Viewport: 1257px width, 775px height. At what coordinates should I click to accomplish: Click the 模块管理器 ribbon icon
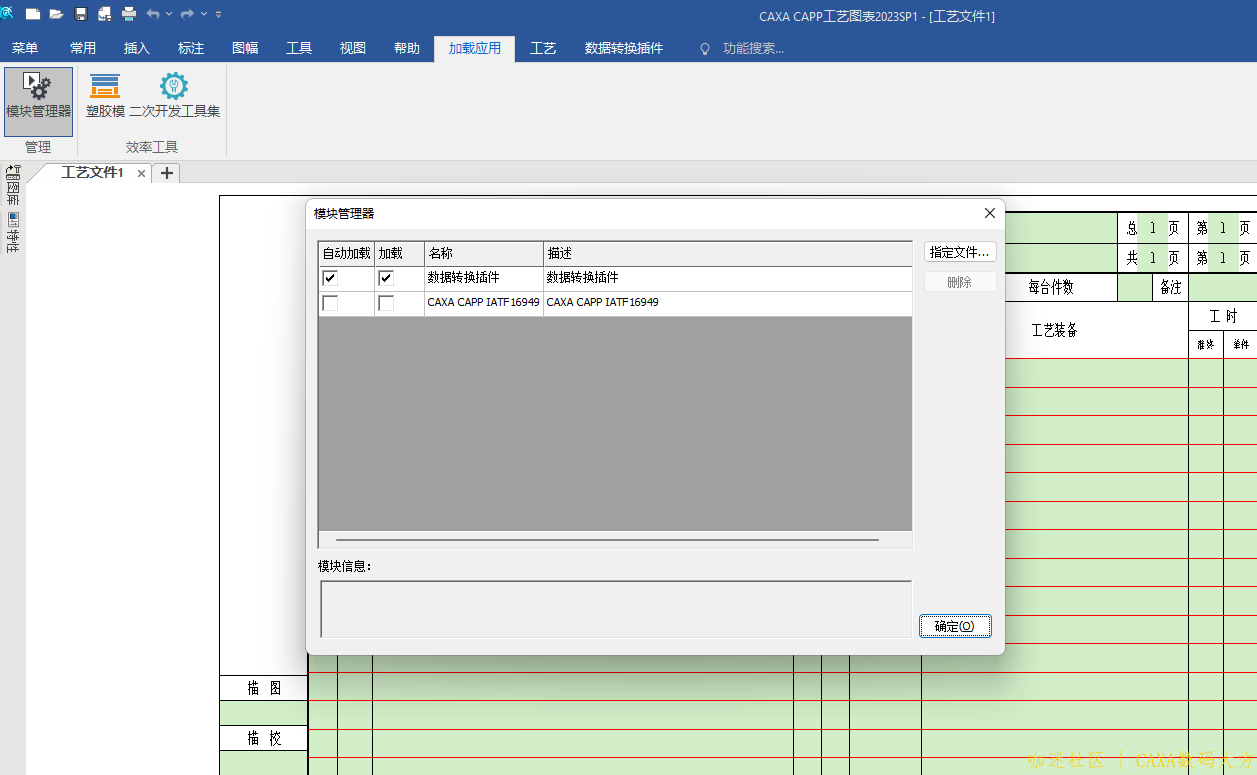coord(38,97)
